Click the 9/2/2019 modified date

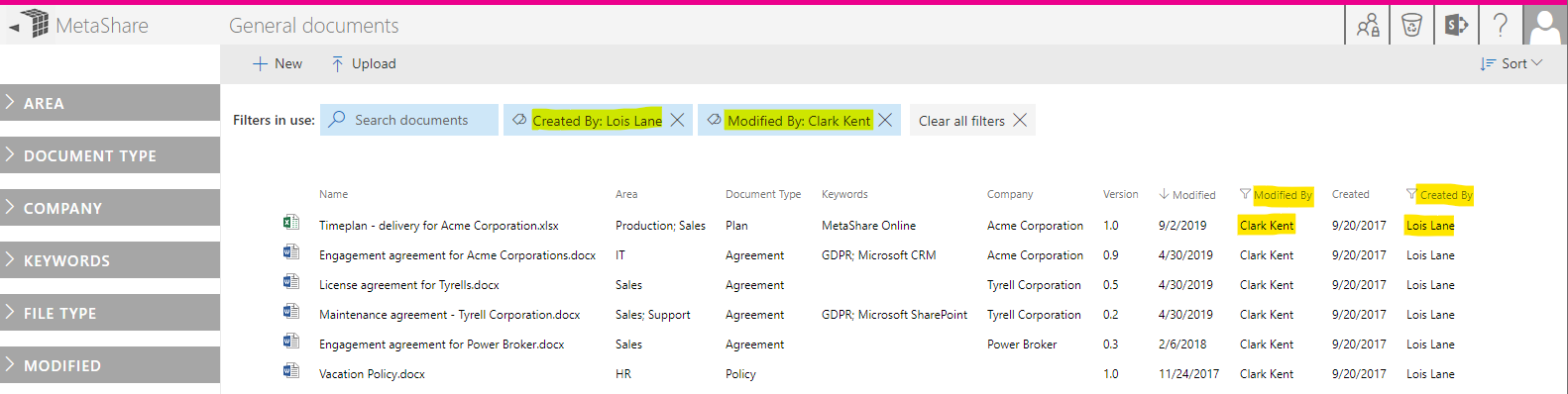pyautogui.click(x=1182, y=226)
